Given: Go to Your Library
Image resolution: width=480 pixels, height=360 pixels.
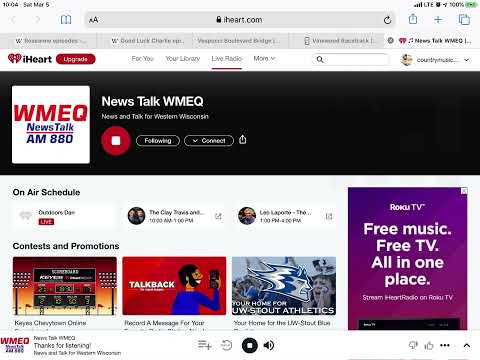Looking at the screenshot, I should tap(183, 59).
